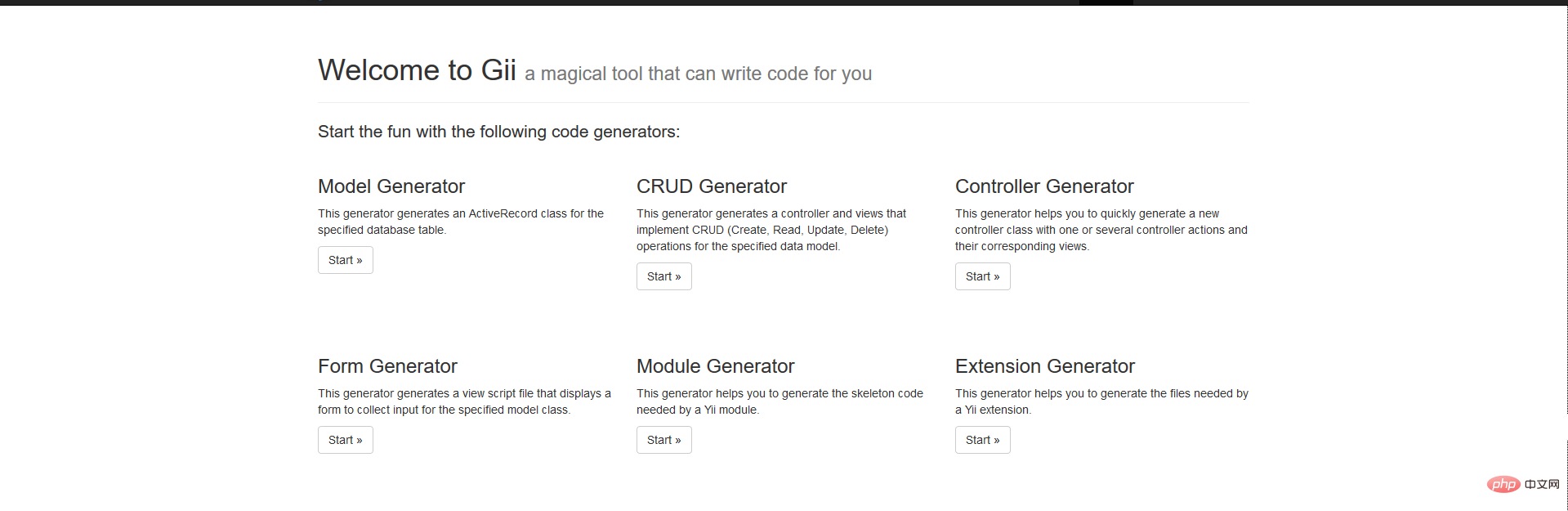Click the Controller Generator heading
Image resolution: width=1568 pixels, height=511 pixels.
pos(1044,186)
